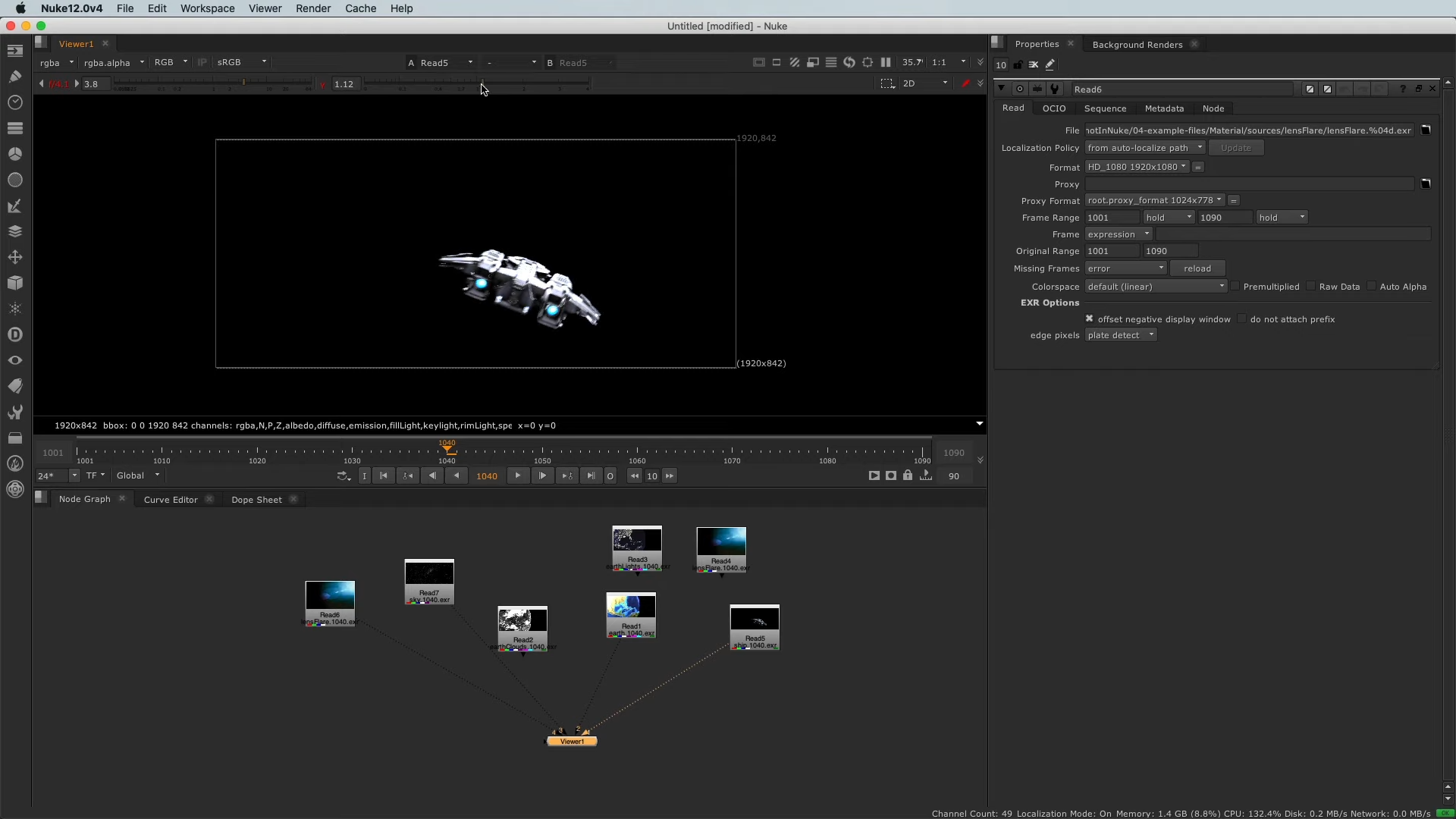Check do not attach prefix
Screen dimensions: 1456x819
(1242, 318)
